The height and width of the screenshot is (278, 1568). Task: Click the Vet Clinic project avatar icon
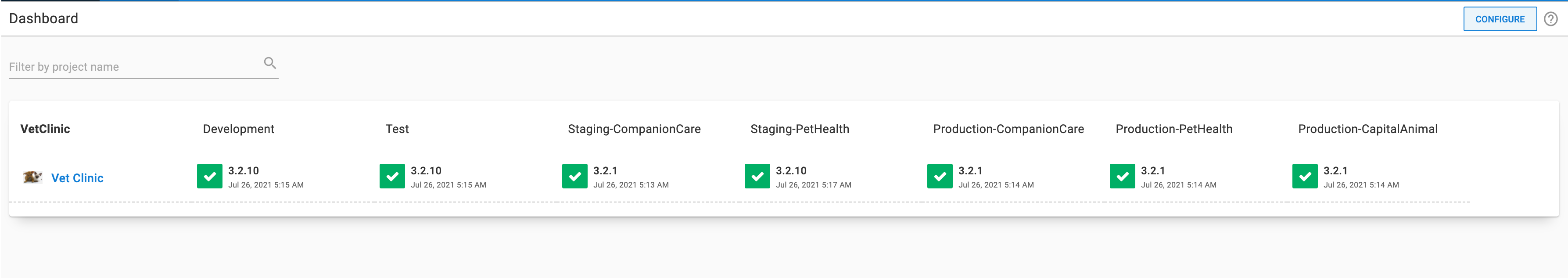[32, 177]
